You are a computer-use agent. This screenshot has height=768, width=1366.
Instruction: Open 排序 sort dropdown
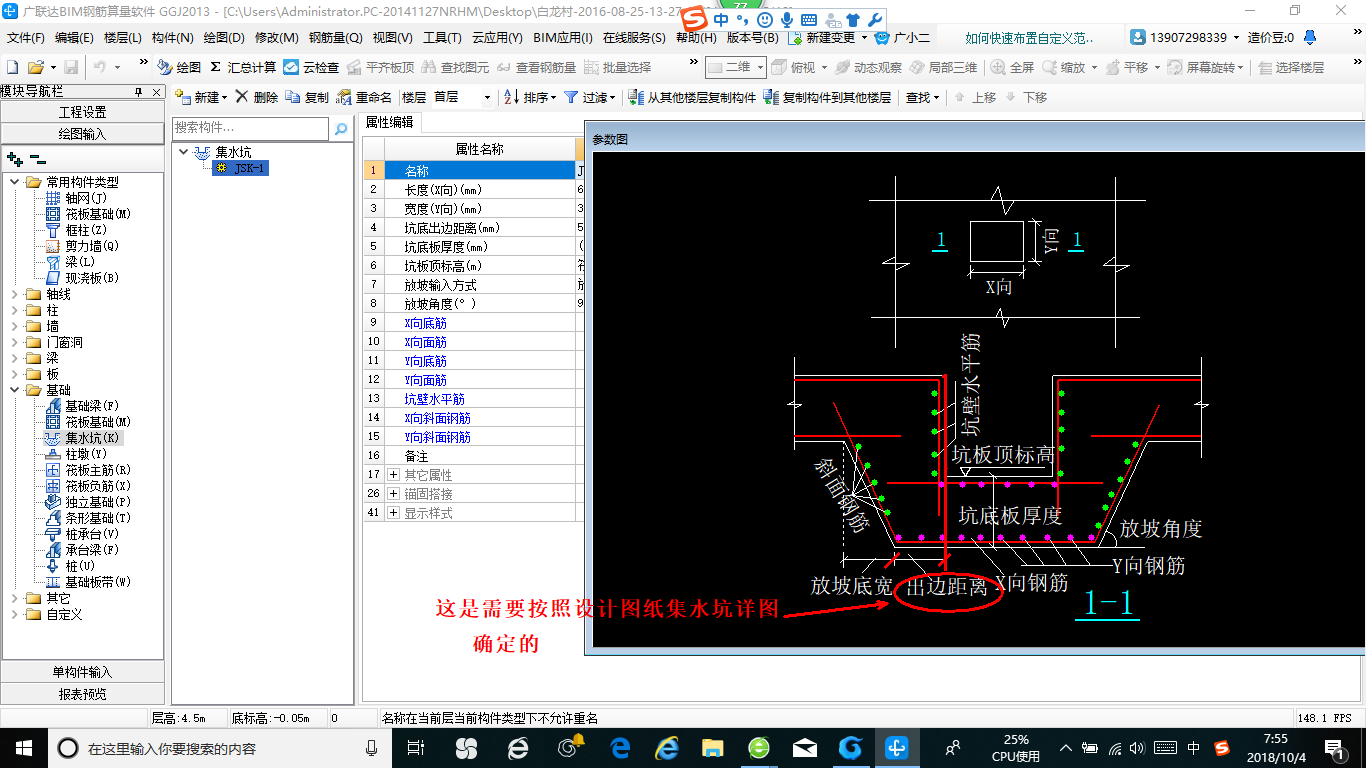530,97
